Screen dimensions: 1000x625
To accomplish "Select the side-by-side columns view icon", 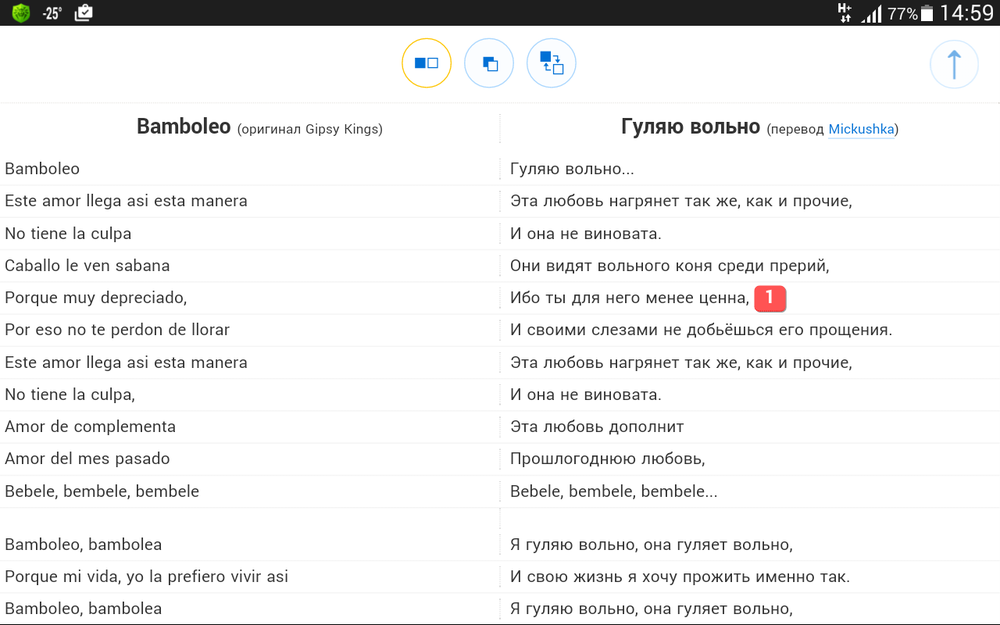I will point(426,63).
